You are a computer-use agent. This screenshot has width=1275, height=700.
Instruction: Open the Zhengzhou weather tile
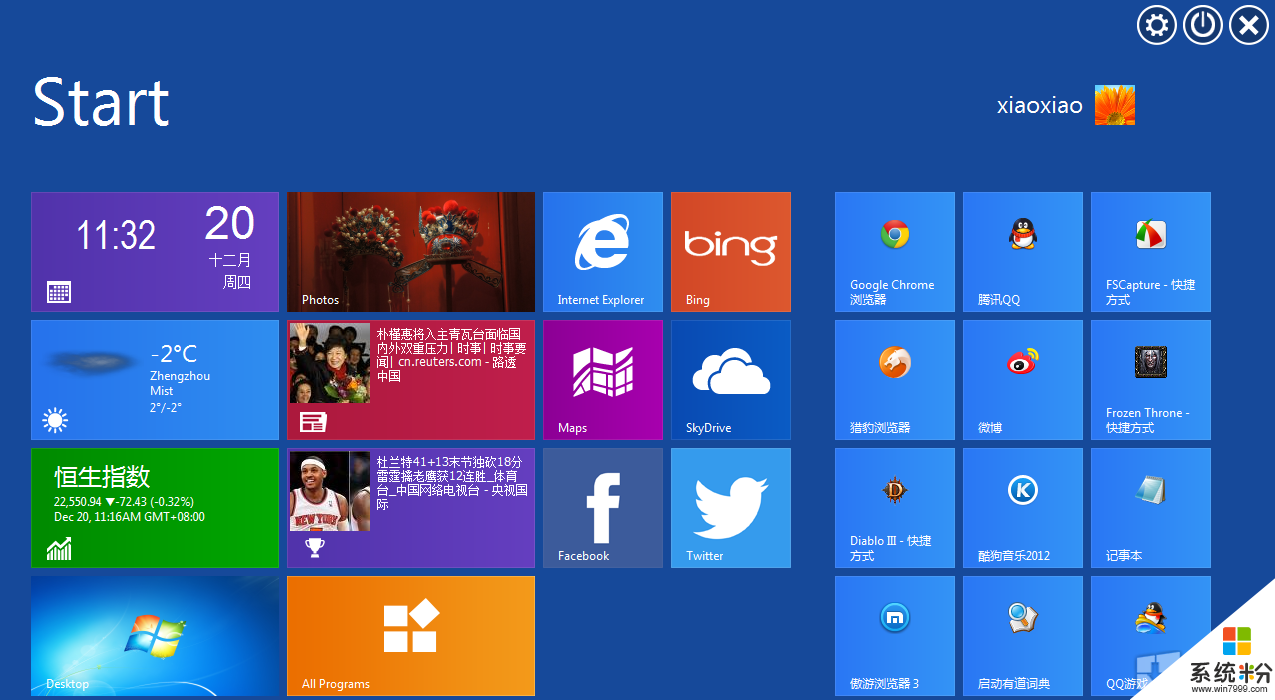point(155,379)
